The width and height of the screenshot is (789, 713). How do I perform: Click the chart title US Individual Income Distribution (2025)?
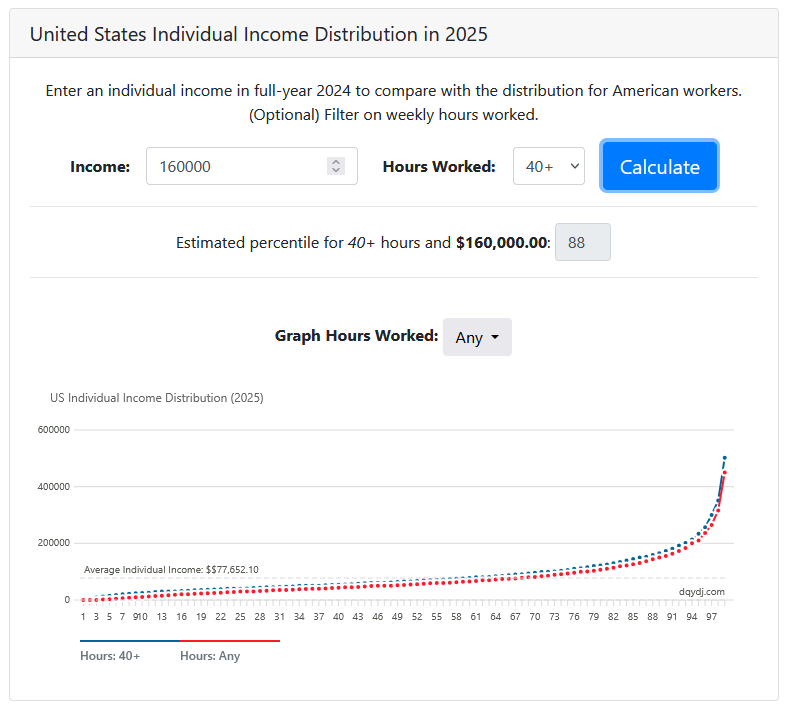tap(156, 398)
